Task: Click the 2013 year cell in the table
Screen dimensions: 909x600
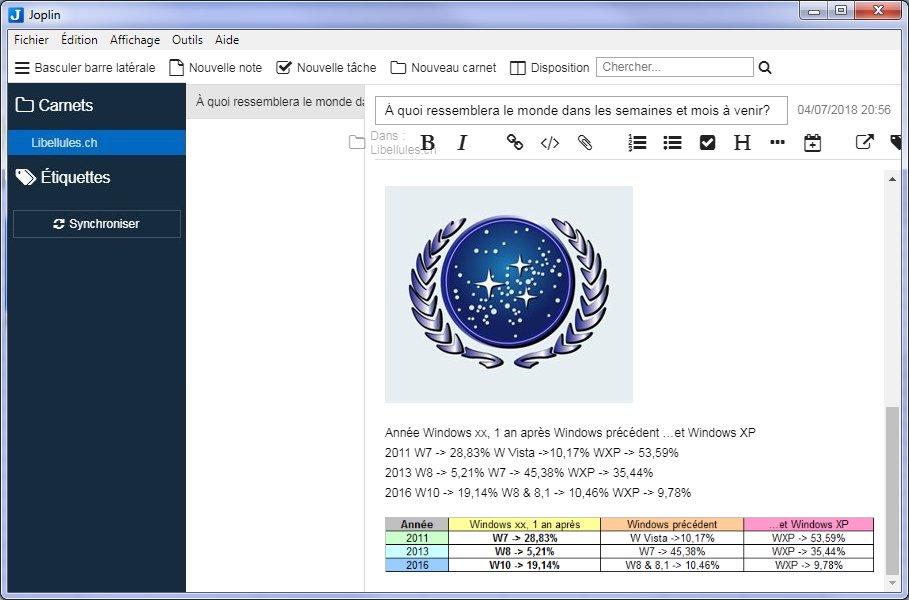Action: tap(417, 551)
